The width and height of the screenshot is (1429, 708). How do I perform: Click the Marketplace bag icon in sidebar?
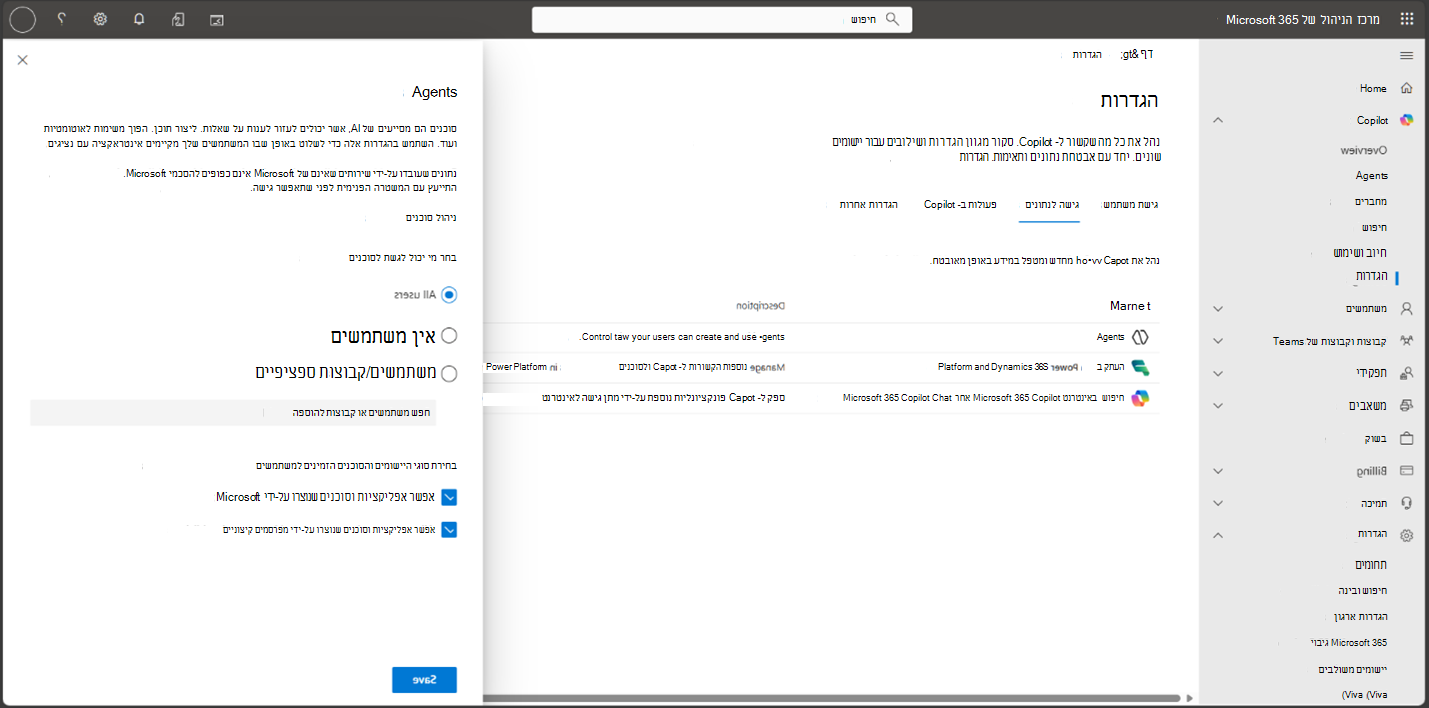click(1407, 438)
